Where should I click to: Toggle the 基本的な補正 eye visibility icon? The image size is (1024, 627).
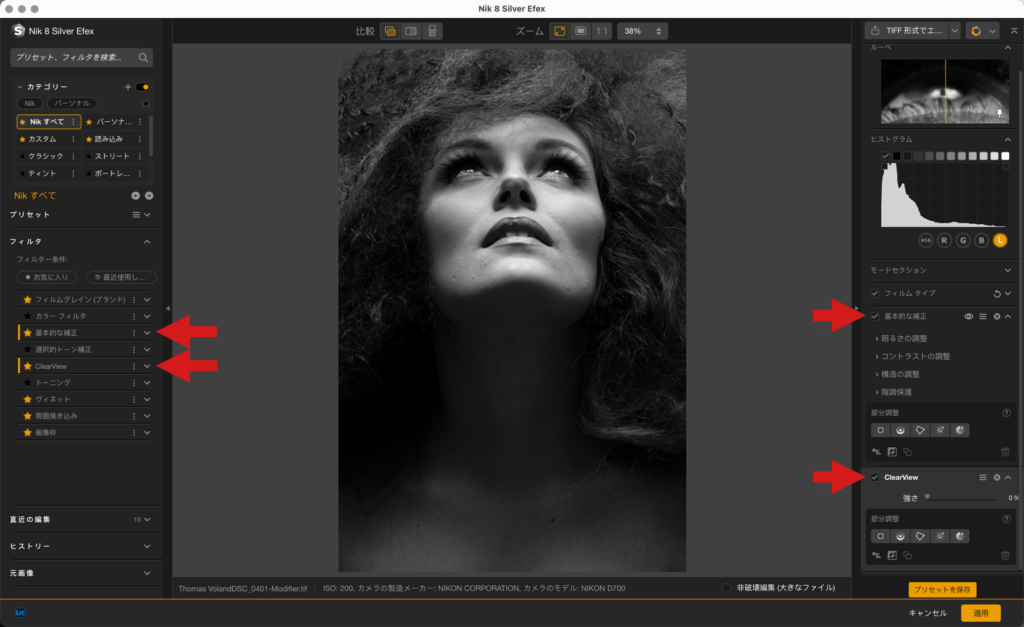click(968, 316)
